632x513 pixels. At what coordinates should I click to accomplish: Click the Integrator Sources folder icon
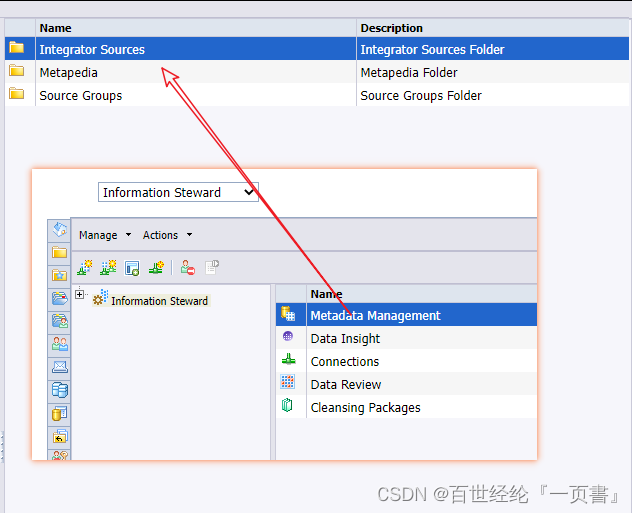(17, 48)
